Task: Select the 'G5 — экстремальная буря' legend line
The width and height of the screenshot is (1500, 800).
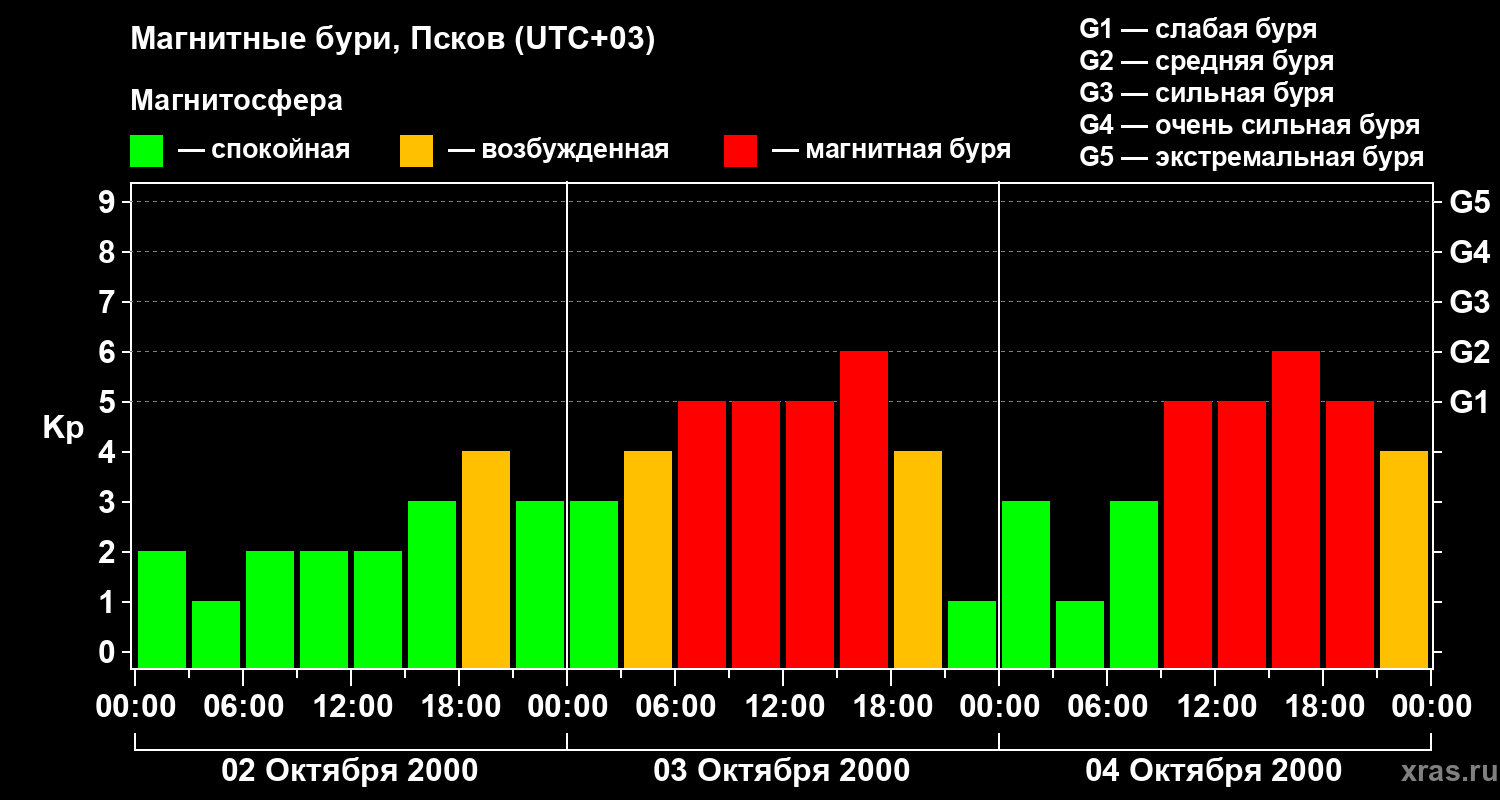Action: (1252, 157)
